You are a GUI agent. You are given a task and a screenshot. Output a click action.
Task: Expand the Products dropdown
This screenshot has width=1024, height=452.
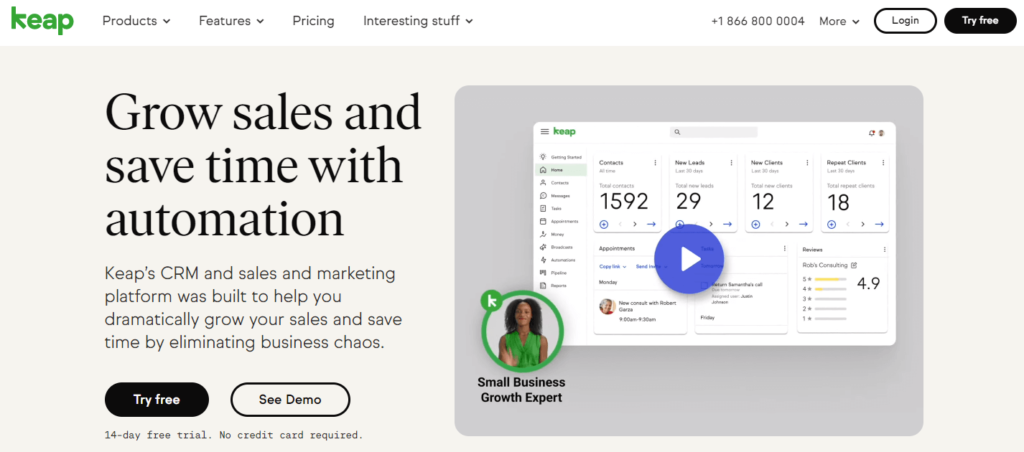click(136, 21)
